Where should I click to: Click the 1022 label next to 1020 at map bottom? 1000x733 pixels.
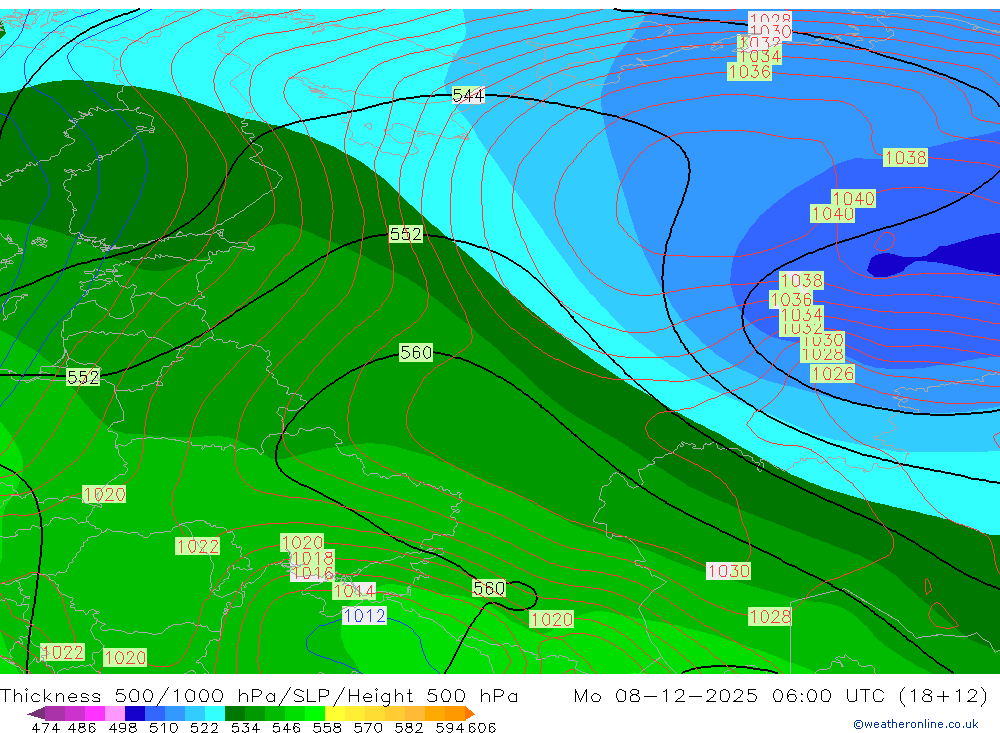pos(62,652)
